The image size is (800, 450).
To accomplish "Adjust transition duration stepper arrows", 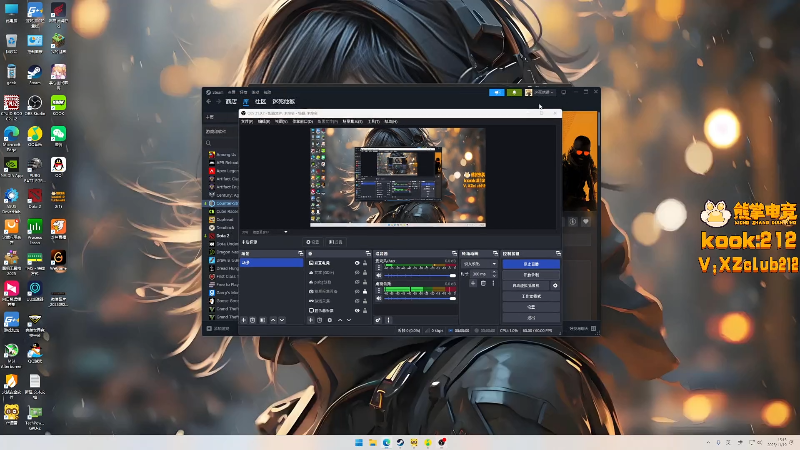I will 494,274.
